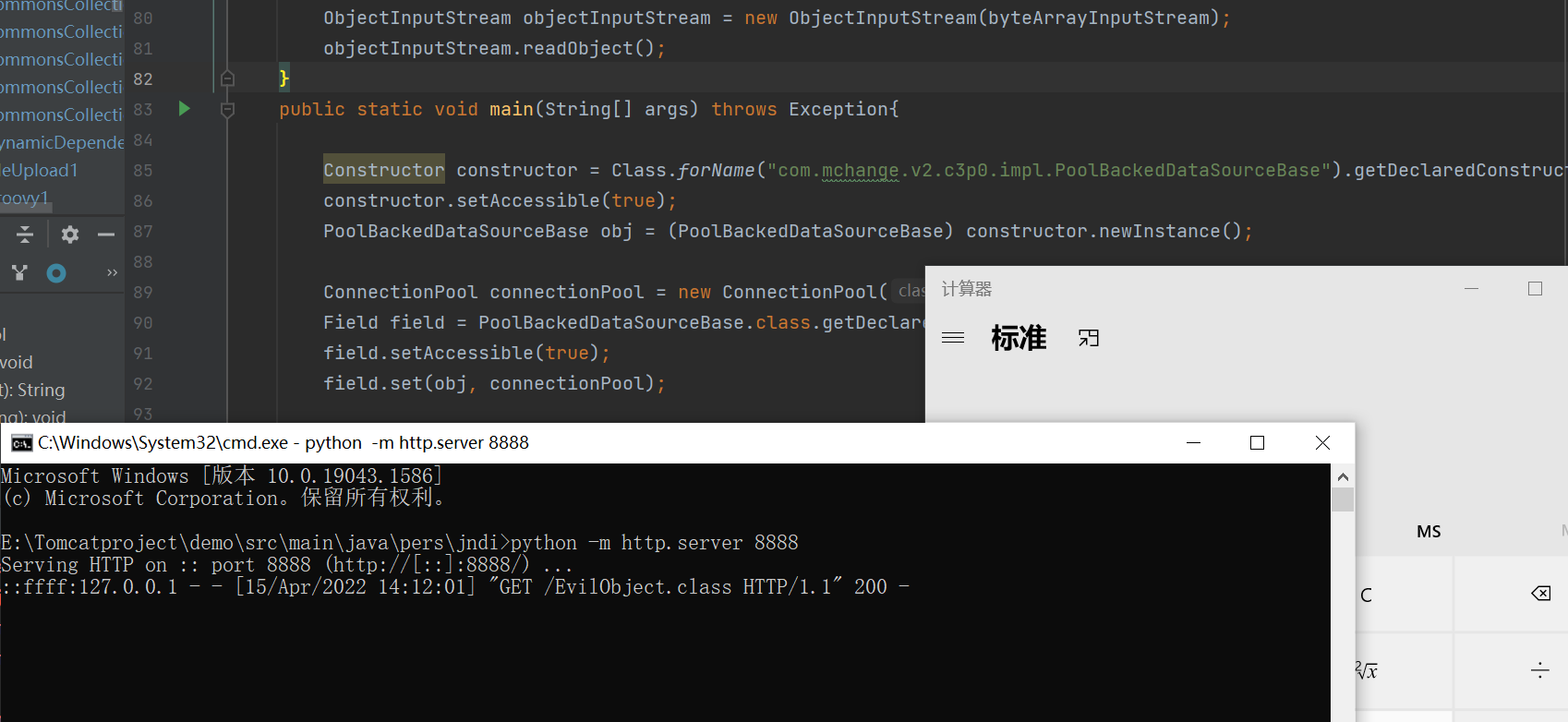
Task: Click the cmd.exe window icon in title bar
Action: pos(21,443)
